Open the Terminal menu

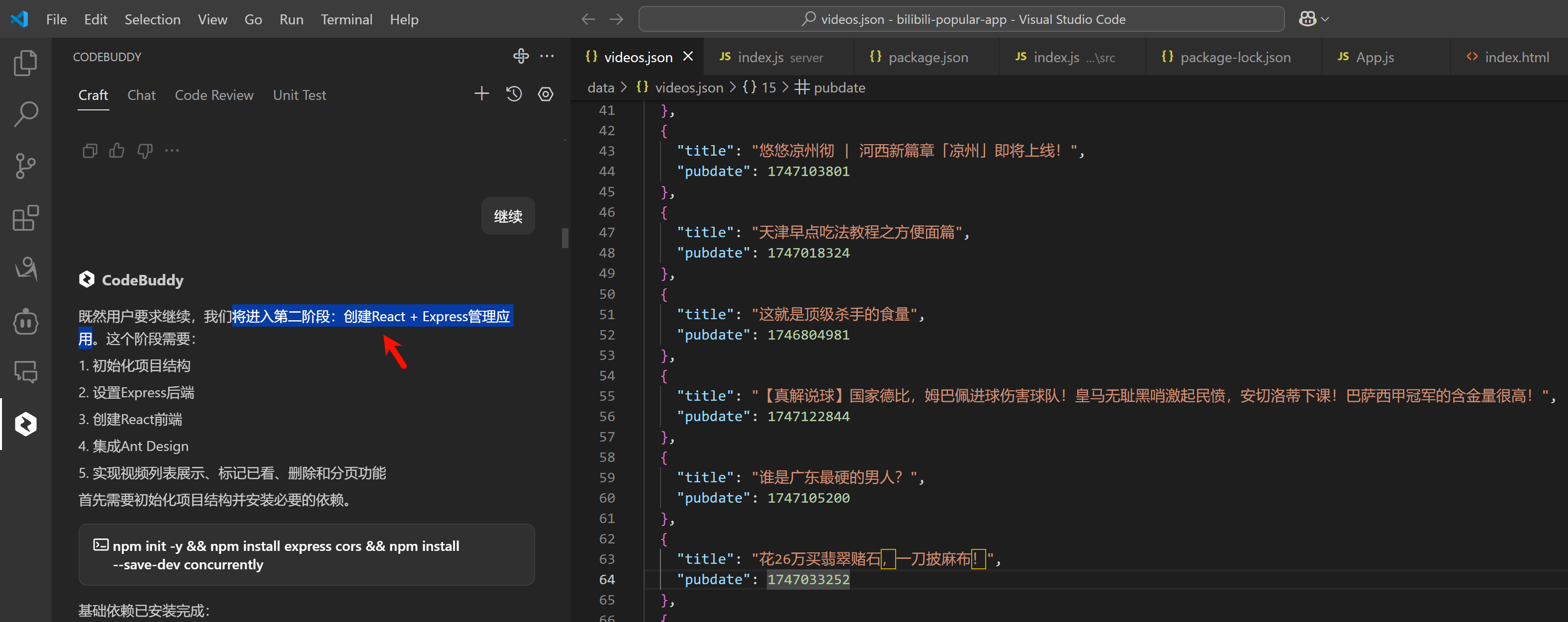(x=346, y=19)
